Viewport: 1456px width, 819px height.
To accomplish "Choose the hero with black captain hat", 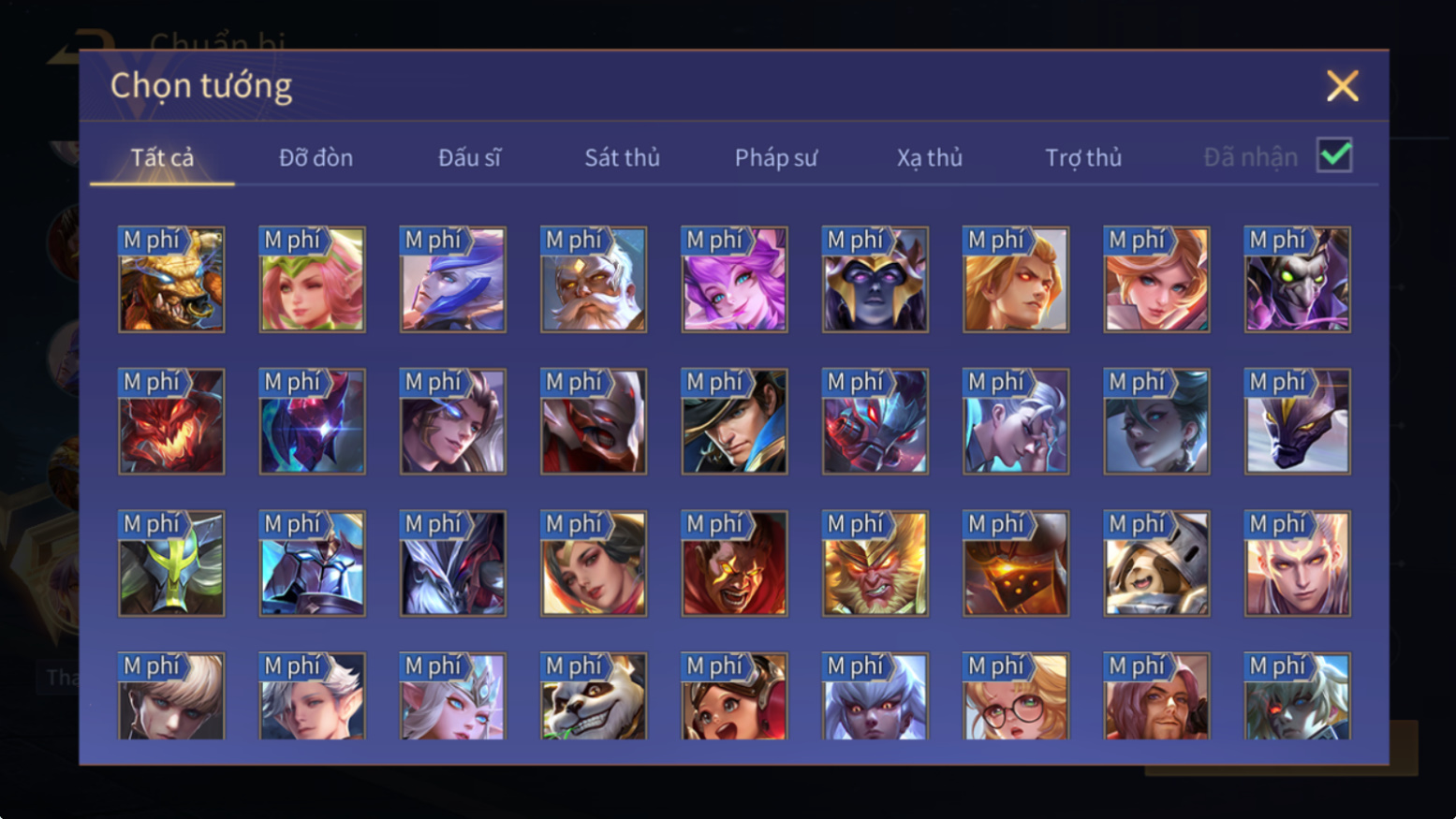I will click(734, 421).
